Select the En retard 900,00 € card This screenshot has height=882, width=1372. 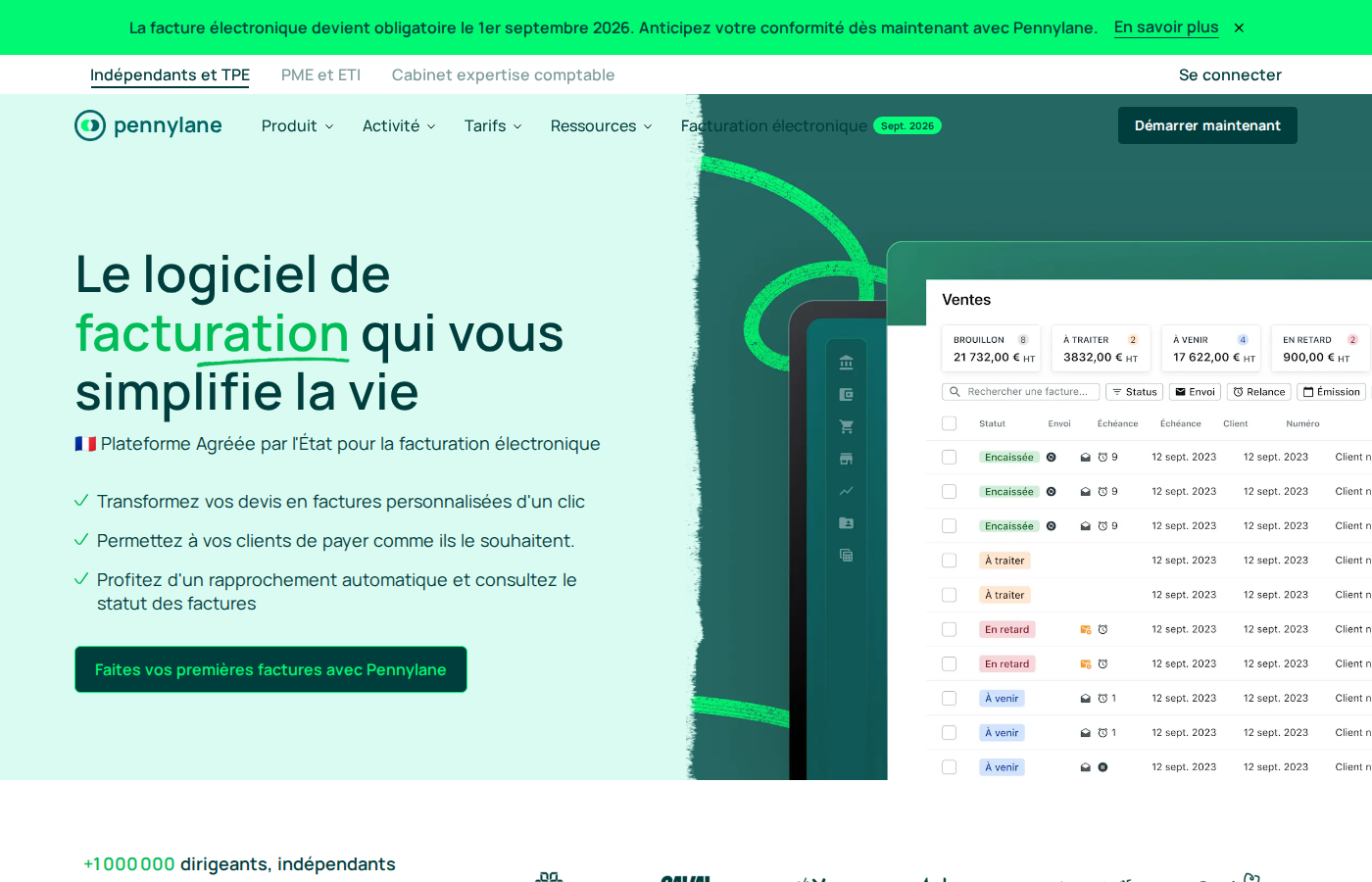click(1320, 349)
